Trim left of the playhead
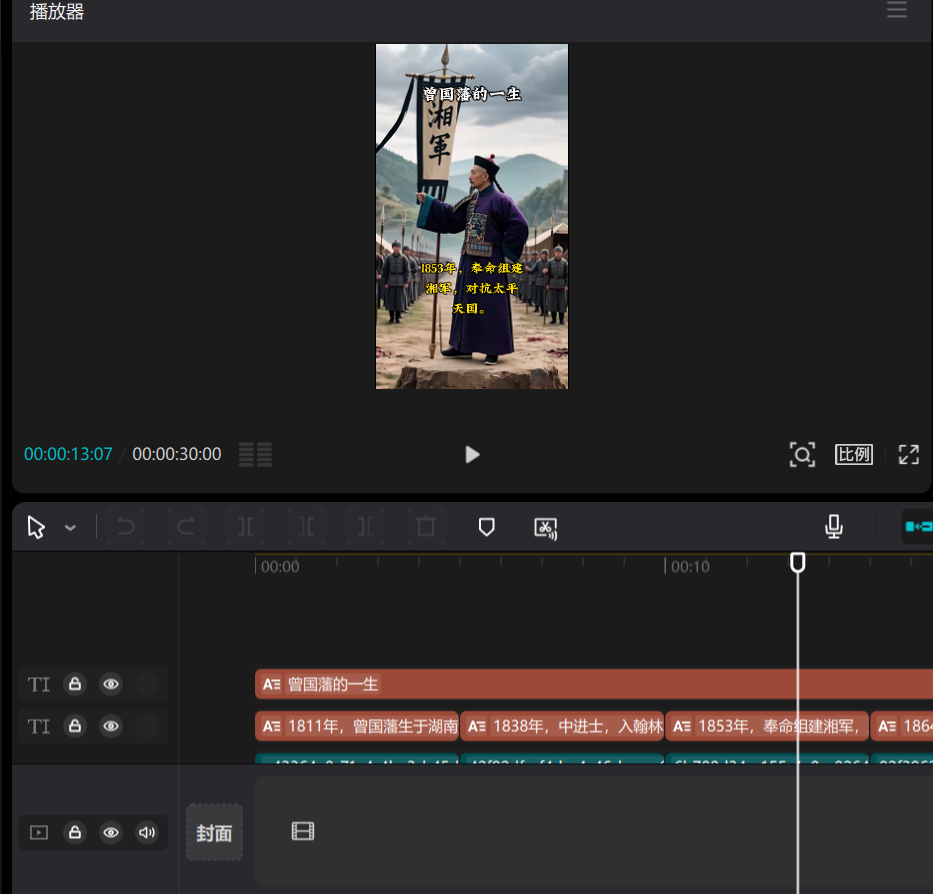This screenshot has height=894, width=933. click(306, 527)
